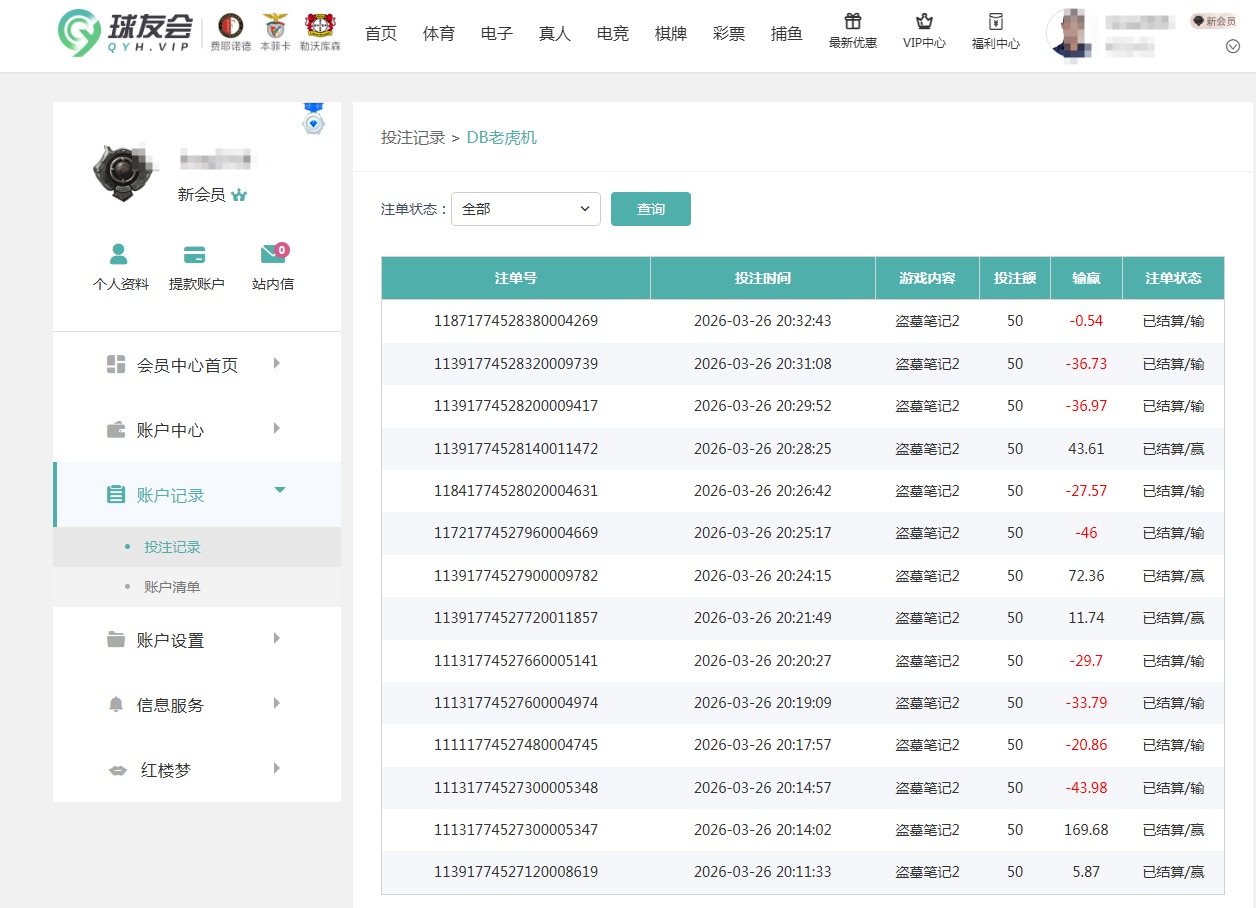Open 提款账户 via the bank card icon

[x=194, y=254]
